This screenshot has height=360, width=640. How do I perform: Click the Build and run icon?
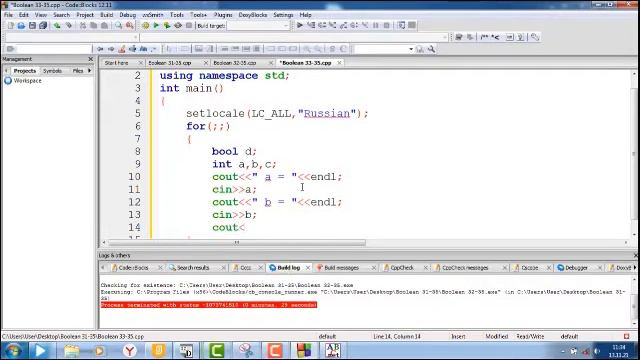(167, 25)
